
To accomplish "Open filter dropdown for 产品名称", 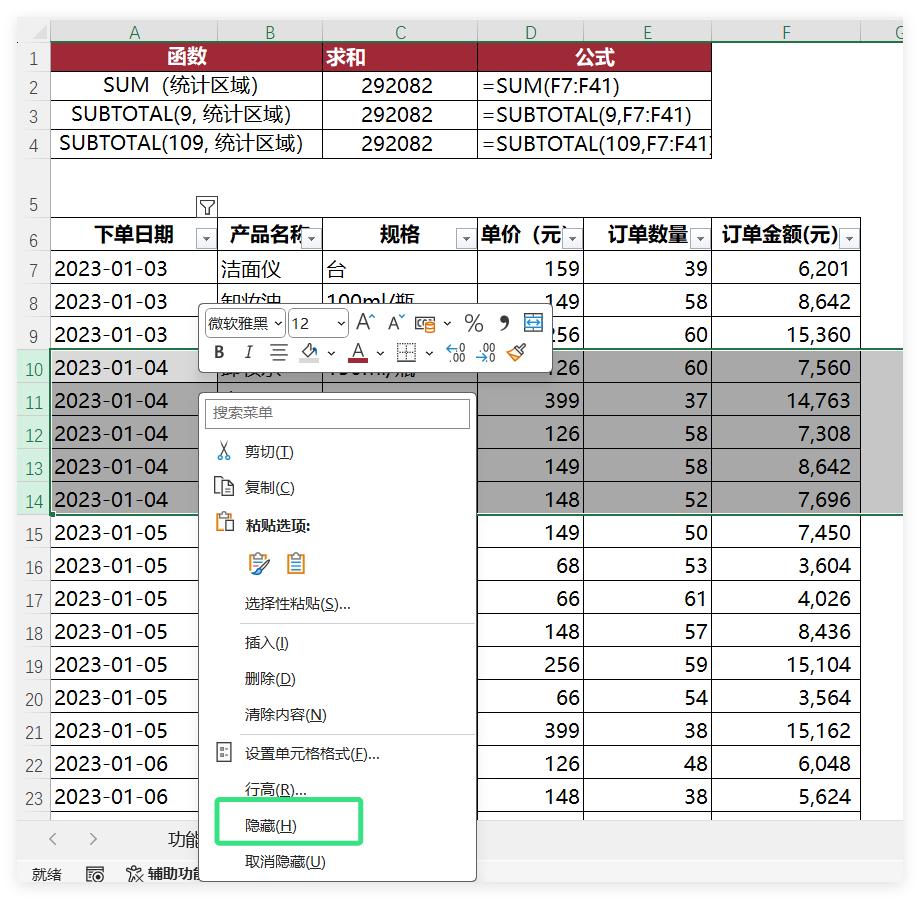I will (312, 238).
